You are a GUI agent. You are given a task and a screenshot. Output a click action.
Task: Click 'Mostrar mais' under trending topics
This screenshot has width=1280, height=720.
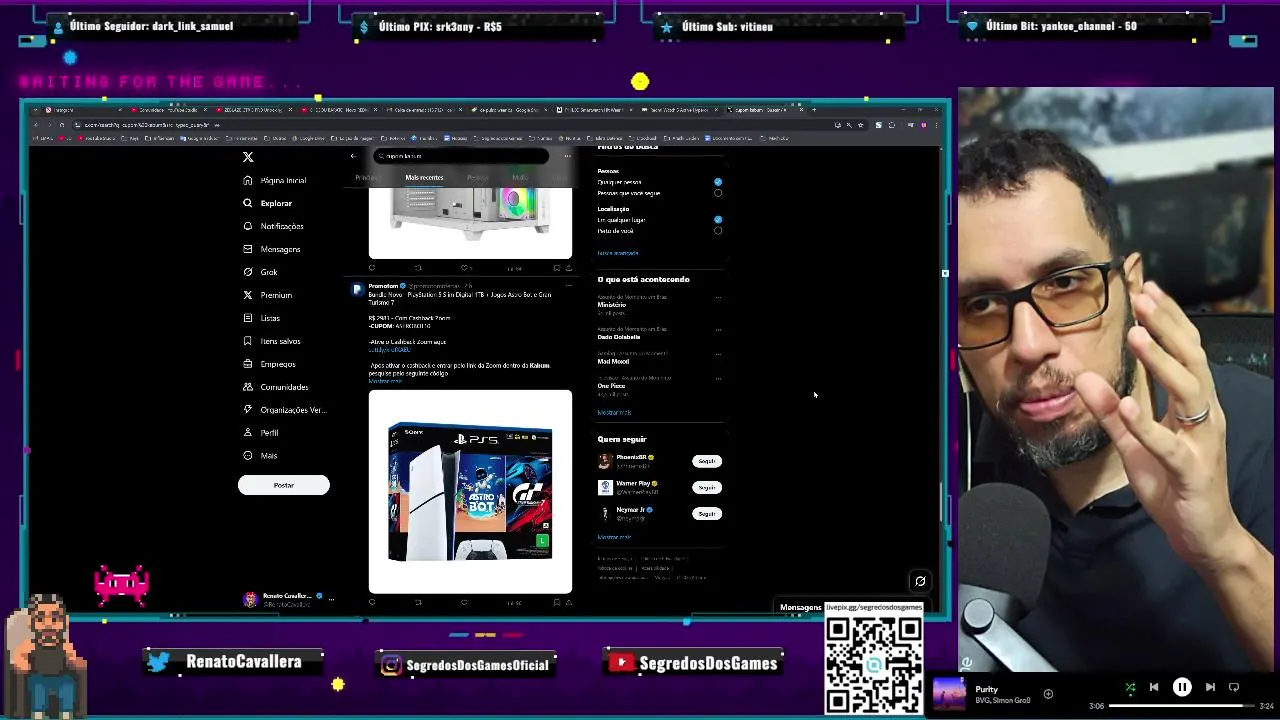coord(614,412)
